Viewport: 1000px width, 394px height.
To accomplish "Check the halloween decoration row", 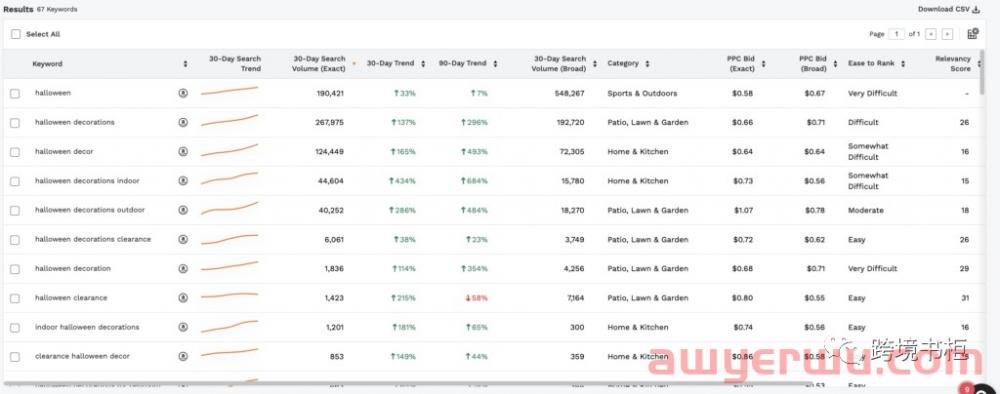I will [15, 269].
